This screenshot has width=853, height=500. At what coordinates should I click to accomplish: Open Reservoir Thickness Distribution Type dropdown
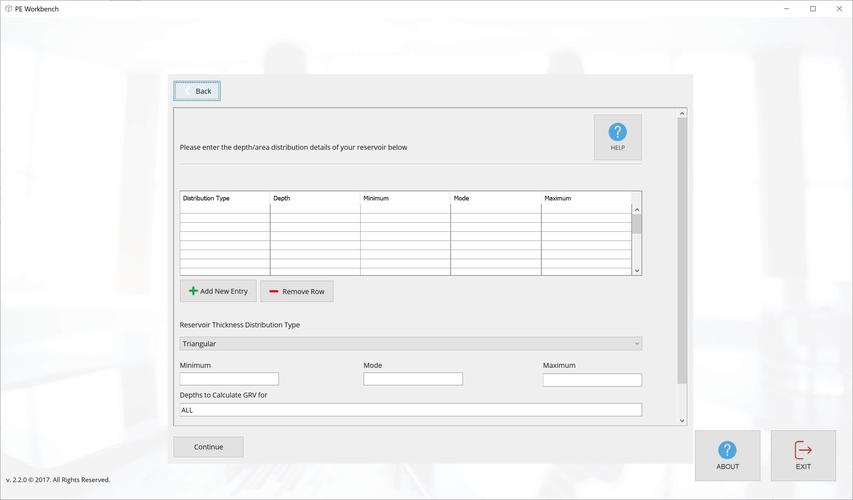tap(410, 344)
